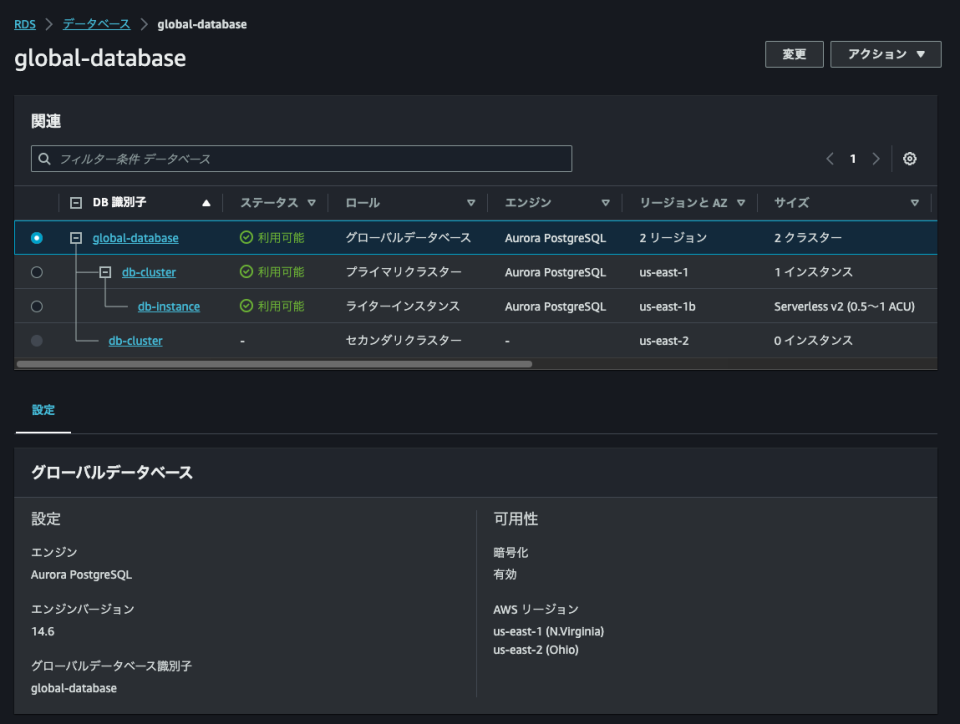960x724 pixels.
Task: Select the secondary db-cluster radio button
Action: (x=37, y=340)
